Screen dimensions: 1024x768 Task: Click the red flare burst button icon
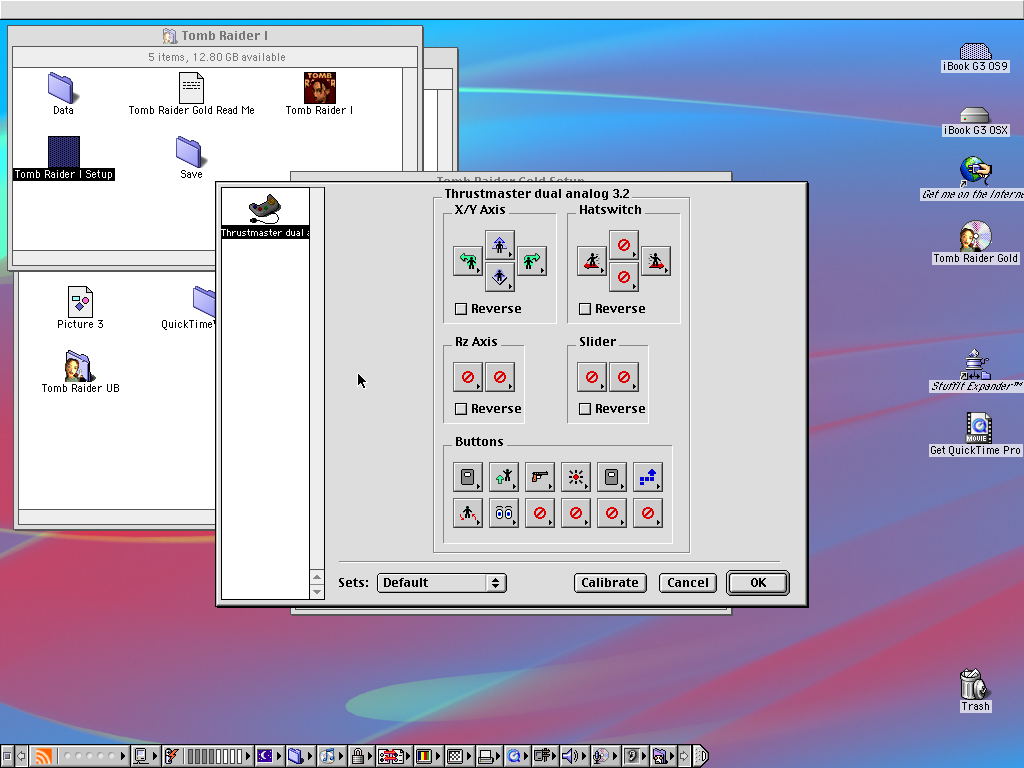[575, 478]
